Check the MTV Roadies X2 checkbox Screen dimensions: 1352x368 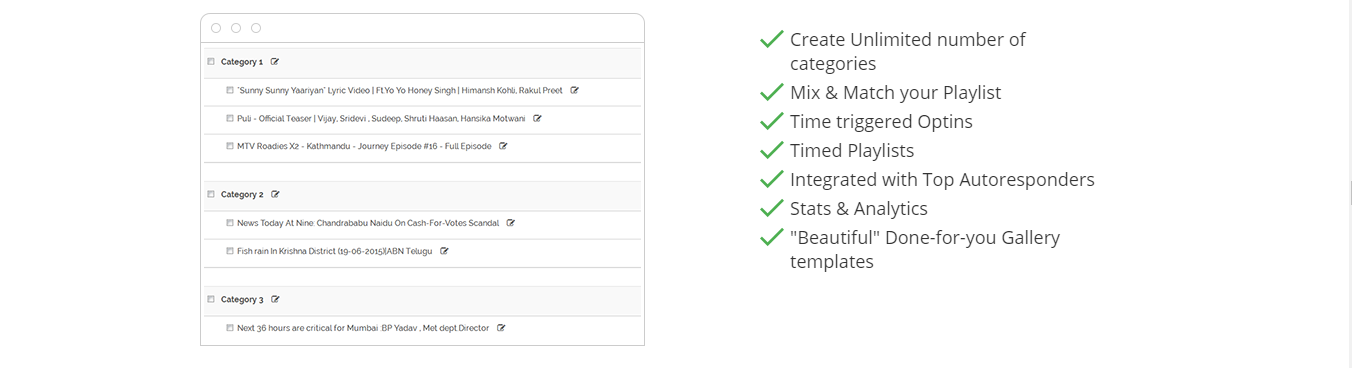tap(229, 146)
